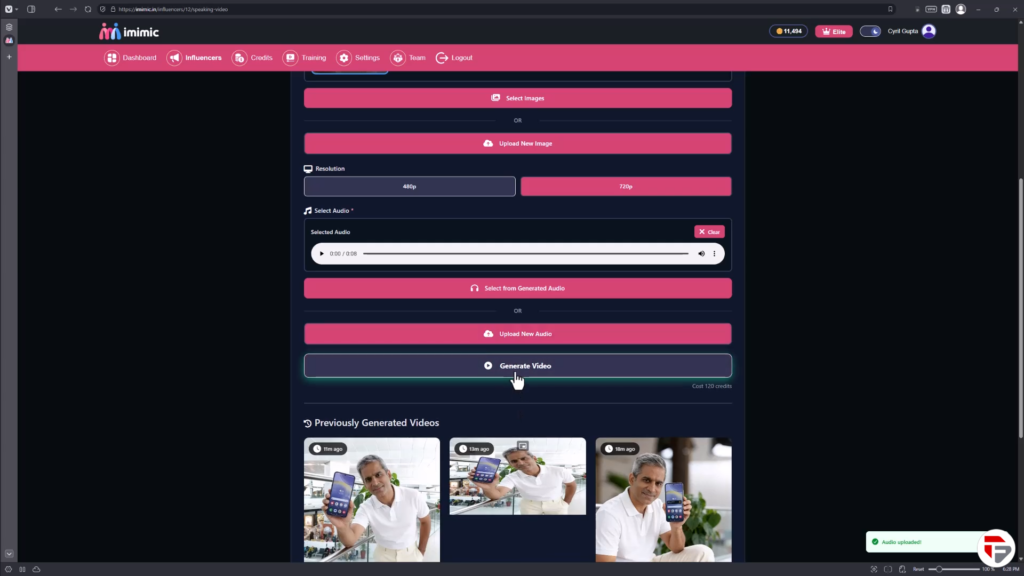Click the imimic logo in the header

129,31
